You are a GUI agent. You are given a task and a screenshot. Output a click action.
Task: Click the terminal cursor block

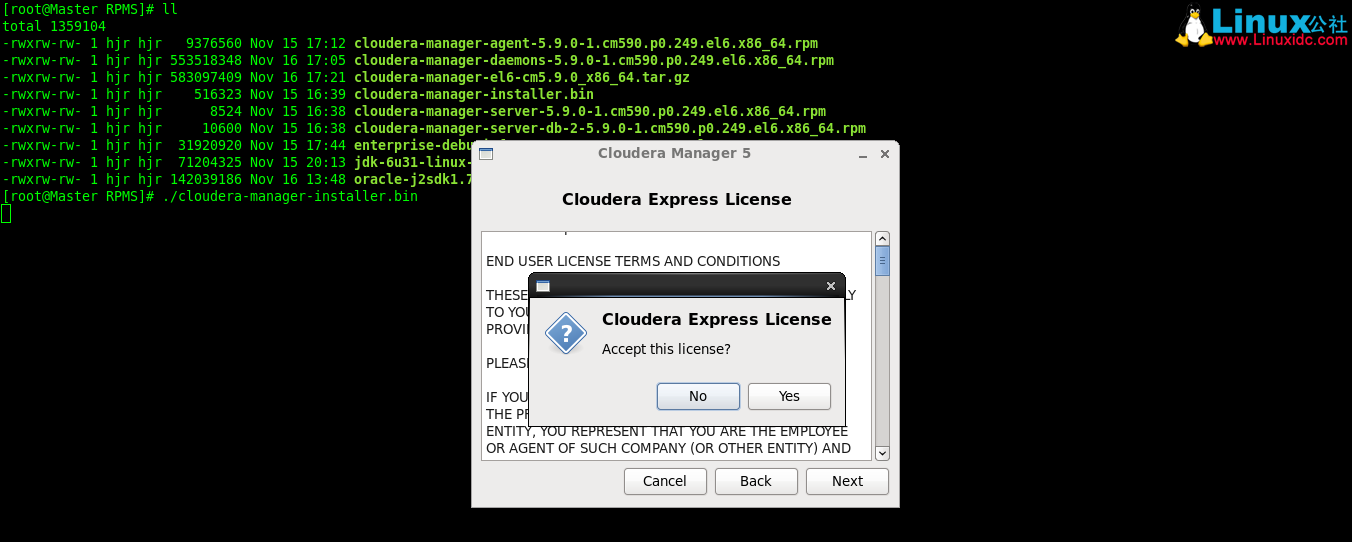coord(6,213)
